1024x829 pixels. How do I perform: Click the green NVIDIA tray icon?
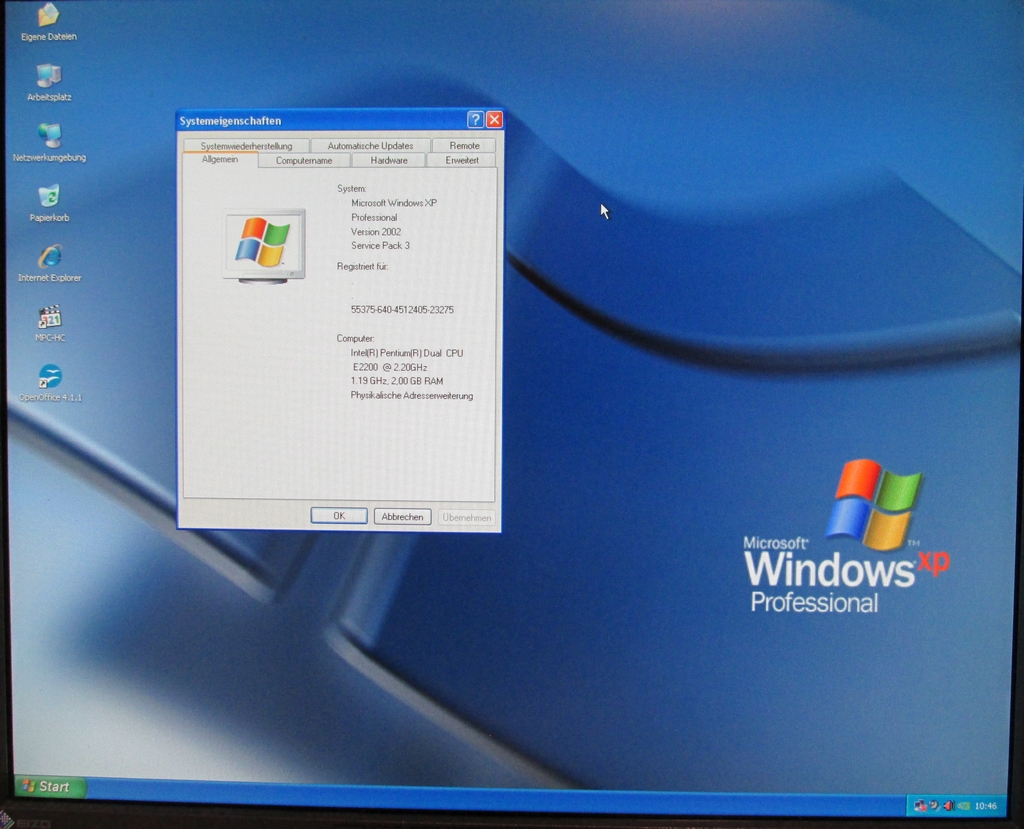963,806
